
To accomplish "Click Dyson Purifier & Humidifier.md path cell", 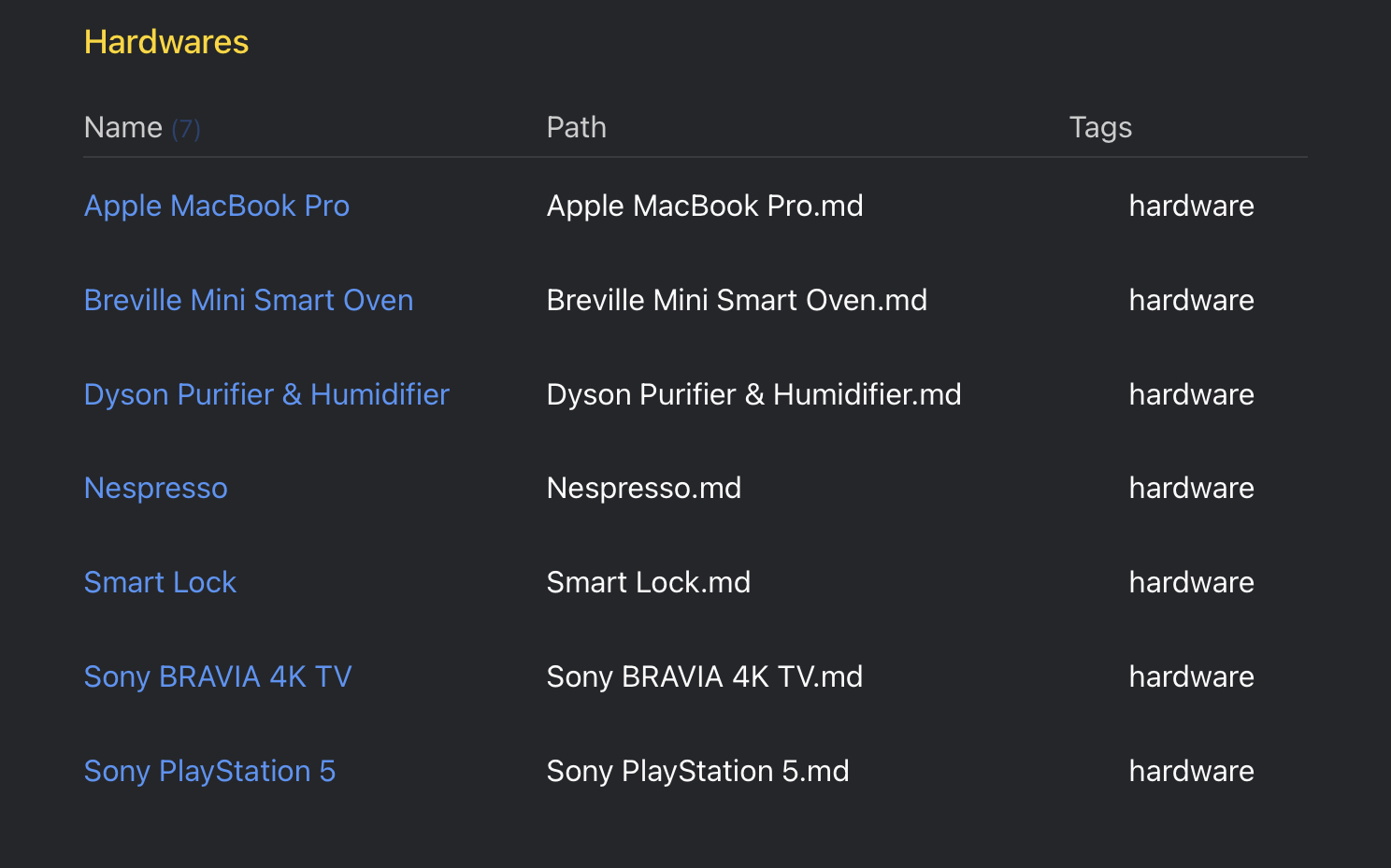I will pos(754,394).
